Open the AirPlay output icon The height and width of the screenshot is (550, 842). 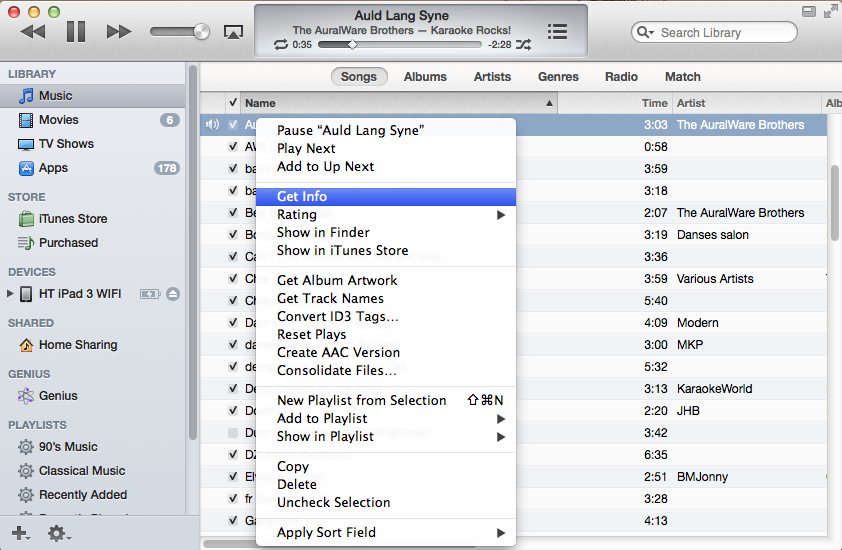tap(233, 32)
